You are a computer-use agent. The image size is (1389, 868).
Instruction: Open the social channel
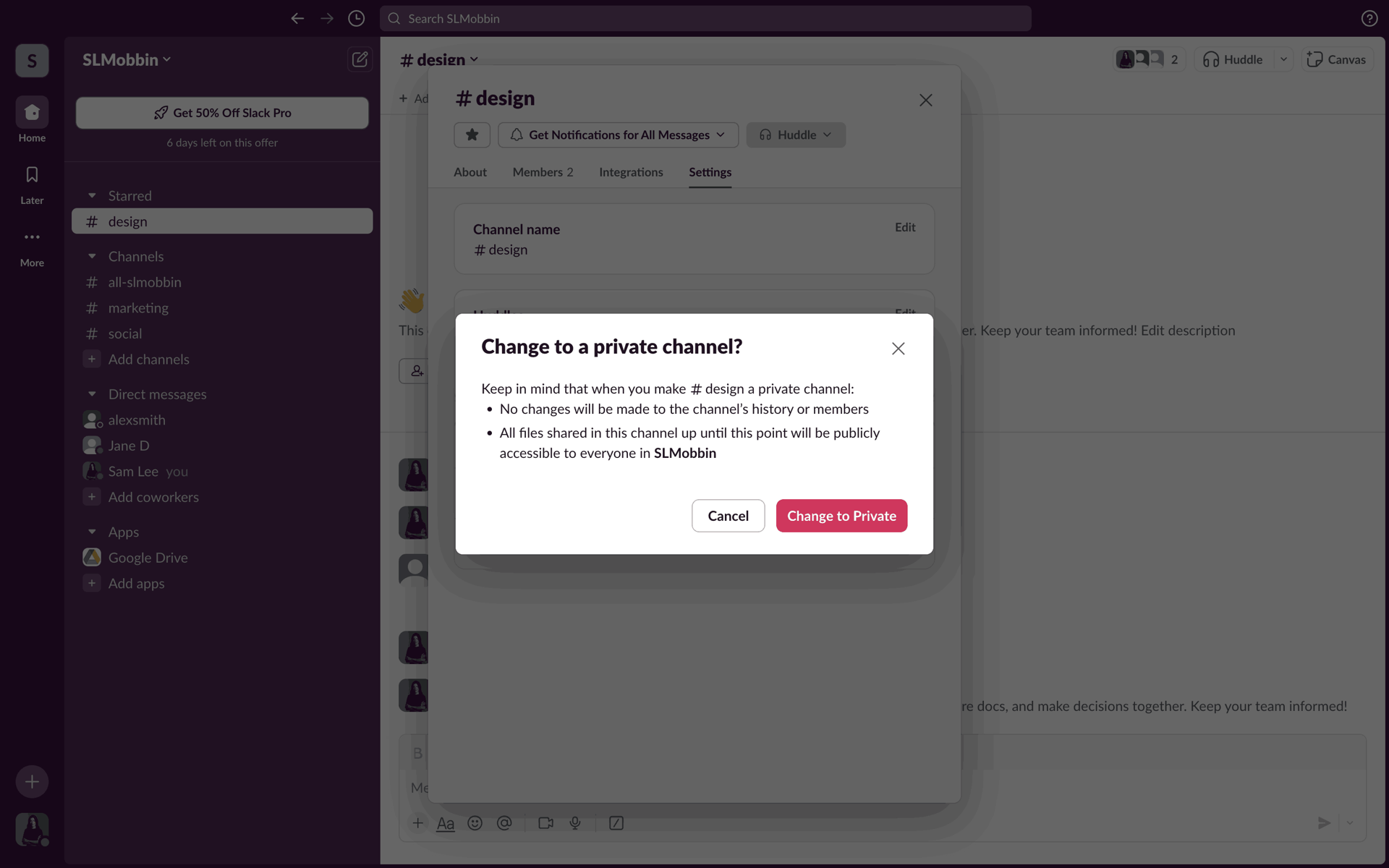coord(222,333)
